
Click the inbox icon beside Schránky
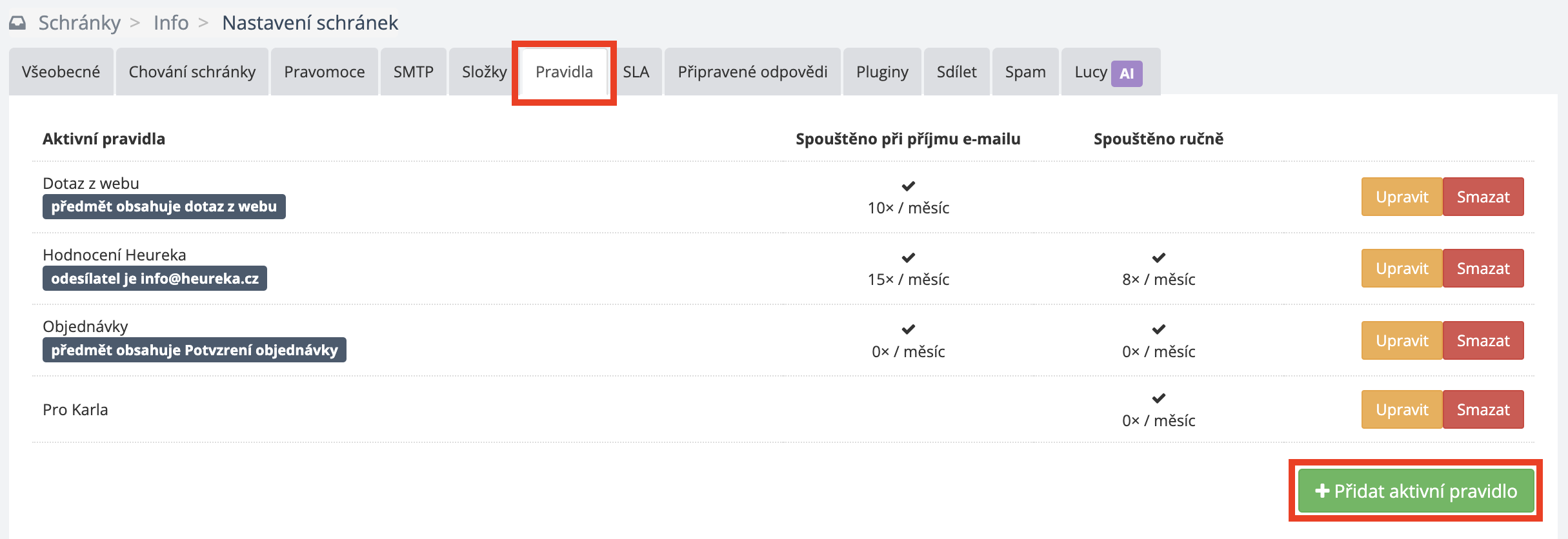(17, 23)
